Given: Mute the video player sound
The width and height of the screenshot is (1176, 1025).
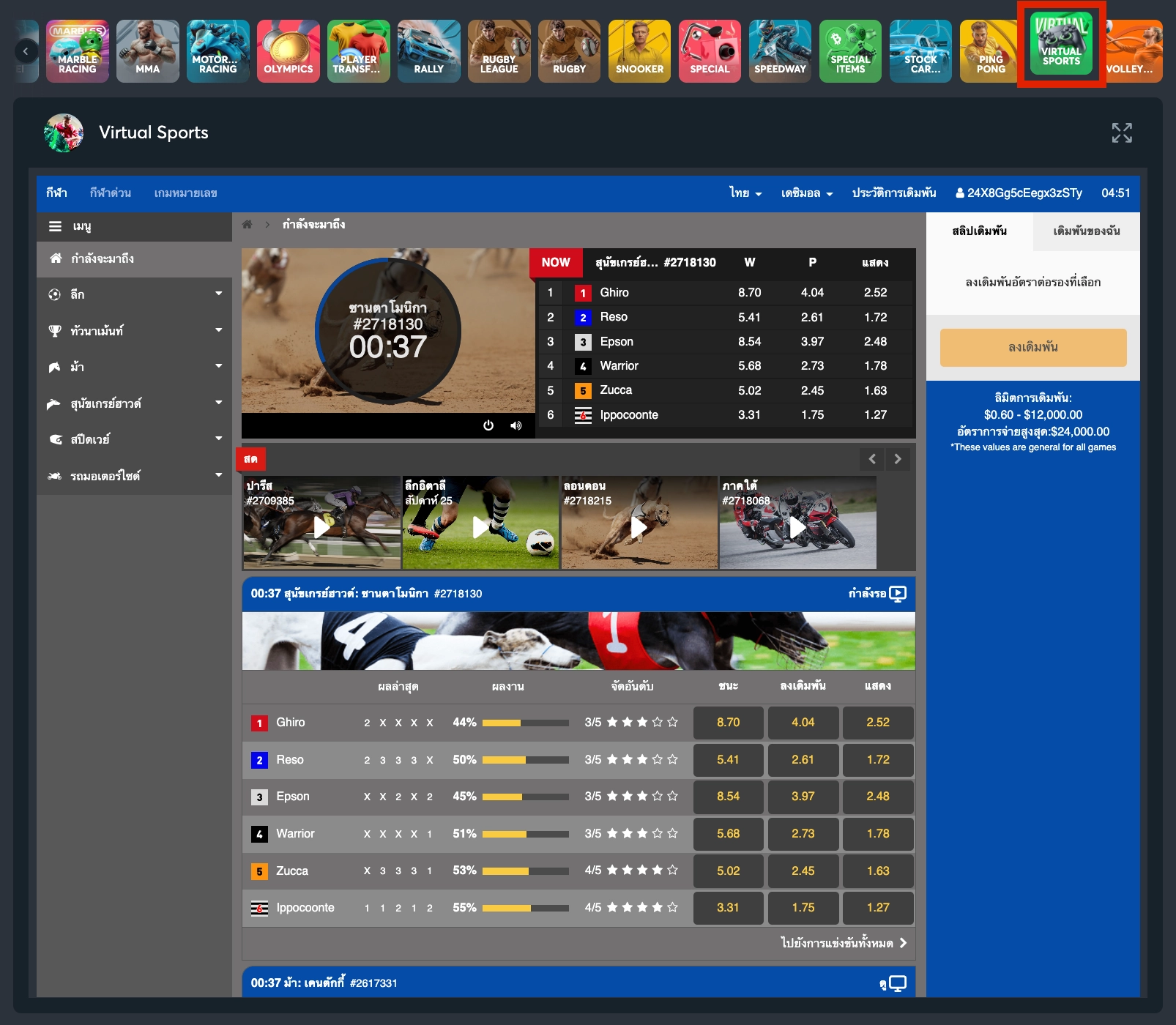Looking at the screenshot, I should tap(516, 425).
